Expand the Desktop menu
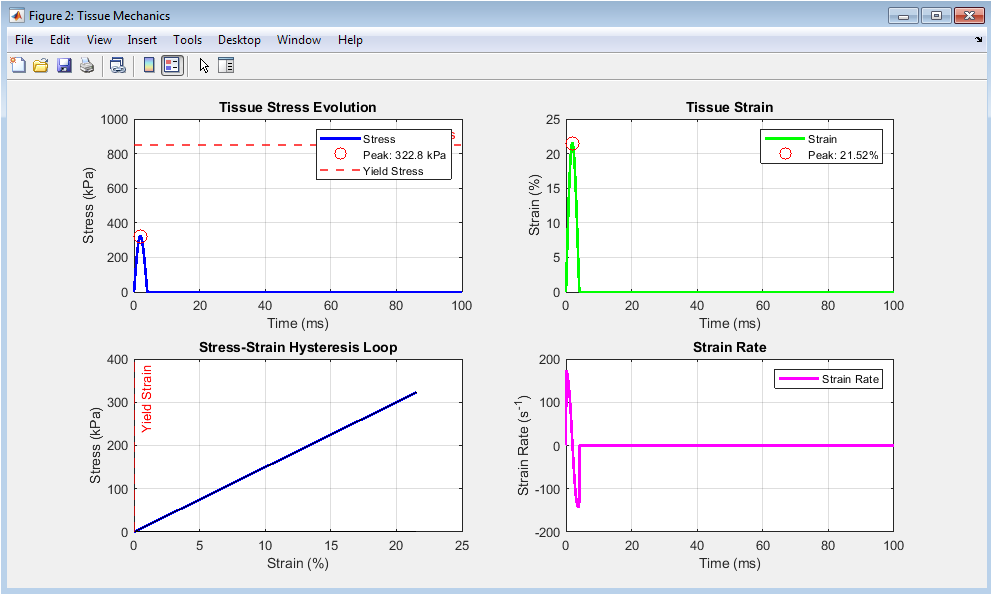 click(x=239, y=40)
